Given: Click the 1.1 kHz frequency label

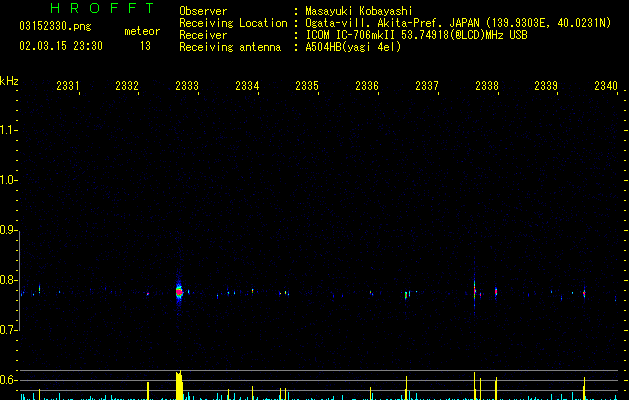Looking at the screenshot, I should [x=8, y=130].
